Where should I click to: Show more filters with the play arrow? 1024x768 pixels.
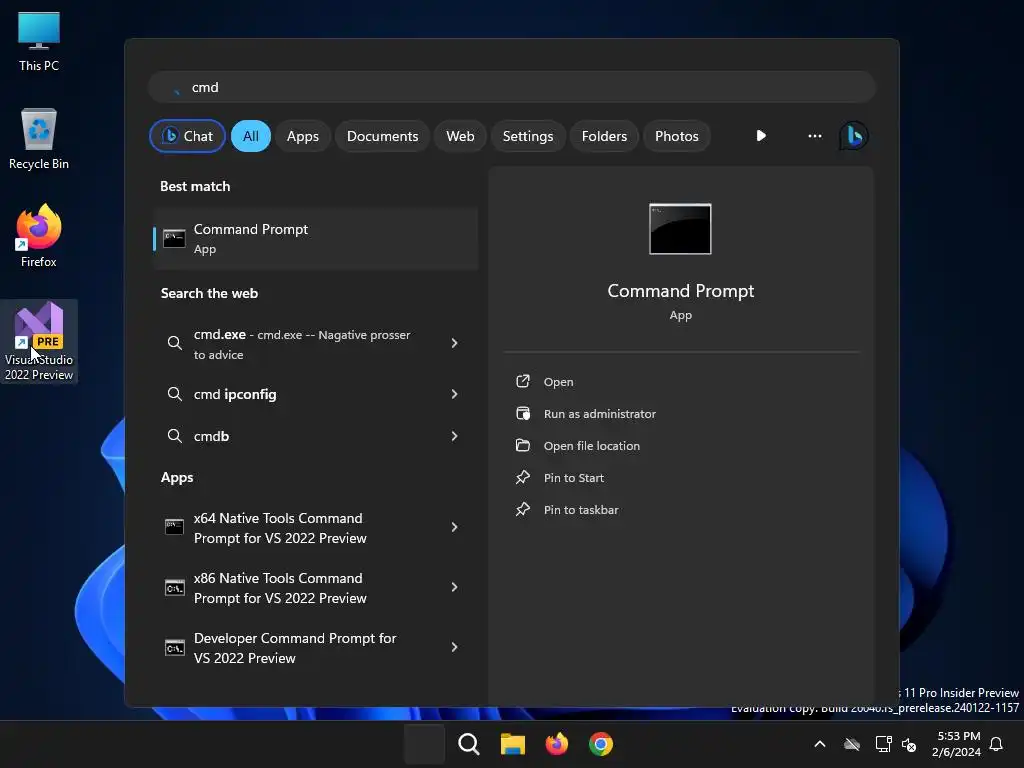pyautogui.click(x=761, y=136)
